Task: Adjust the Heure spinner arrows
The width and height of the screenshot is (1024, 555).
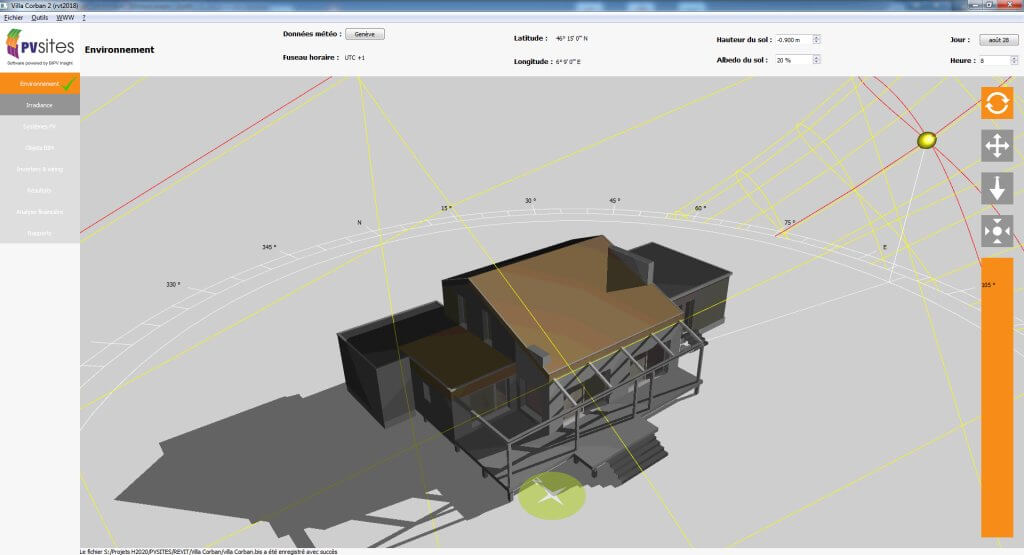Action: (x=1013, y=61)
